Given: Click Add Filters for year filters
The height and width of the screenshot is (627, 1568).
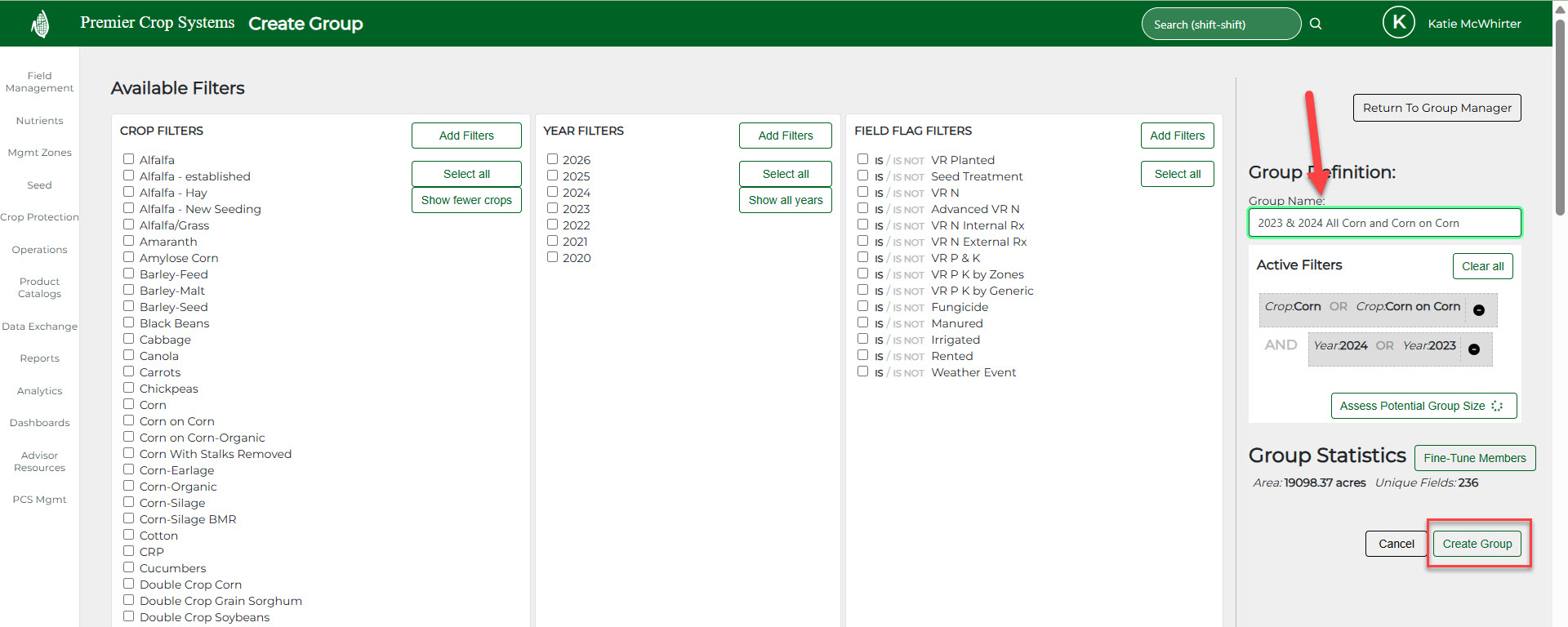Looking at the screenshot, I should (786, 136).
